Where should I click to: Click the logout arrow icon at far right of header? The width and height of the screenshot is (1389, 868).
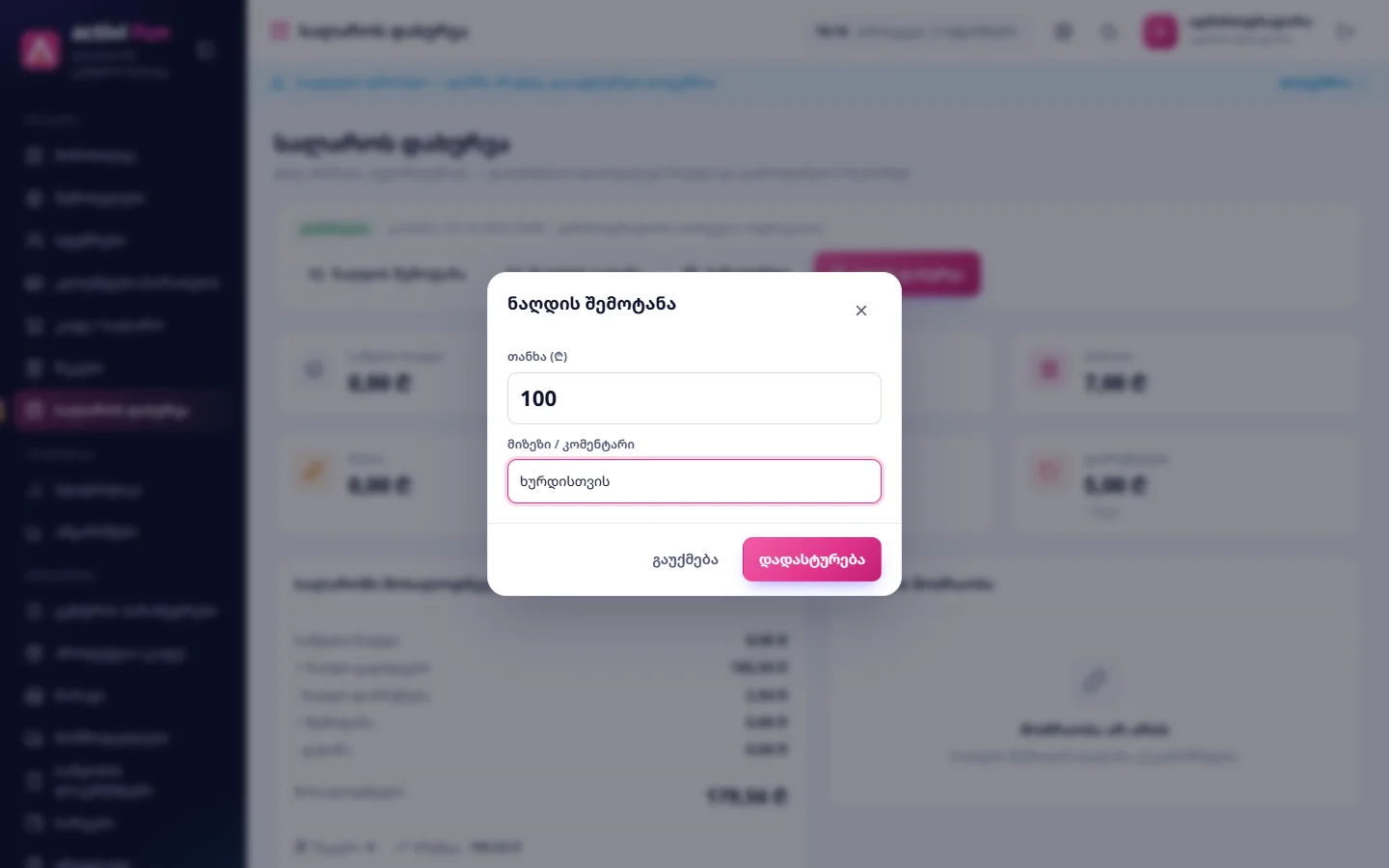tap(1346, 32)
